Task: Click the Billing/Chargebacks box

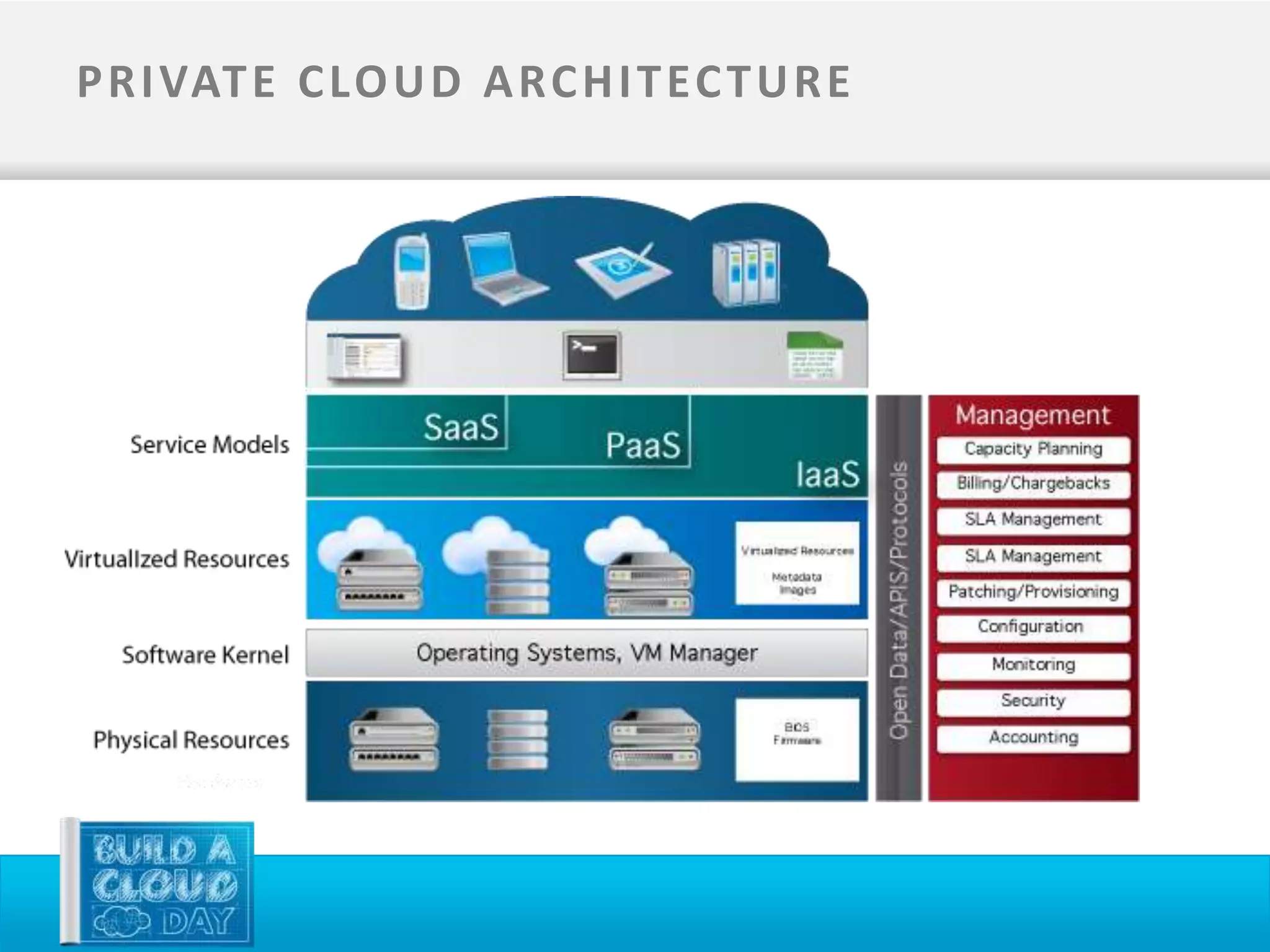Action: click(1033, 484)
